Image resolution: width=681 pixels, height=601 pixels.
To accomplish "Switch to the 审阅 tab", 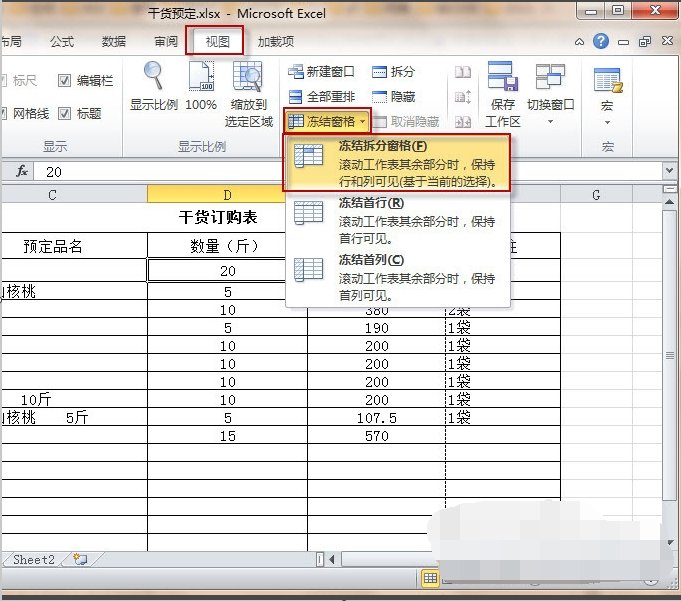I will [x=165, y=41].
